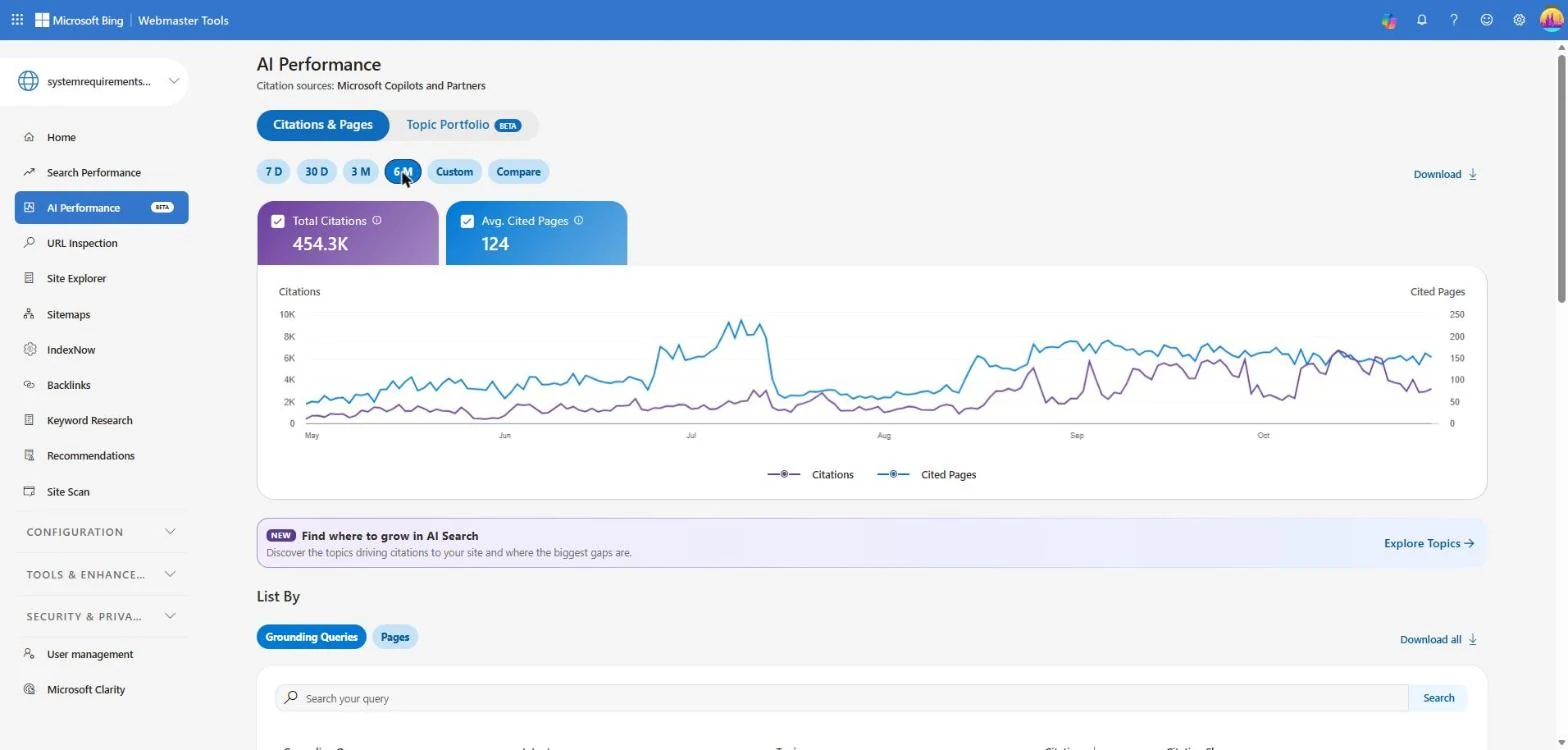Click the Download all link
This screenshot has width=1568, height=750.
click(1438, 640)
